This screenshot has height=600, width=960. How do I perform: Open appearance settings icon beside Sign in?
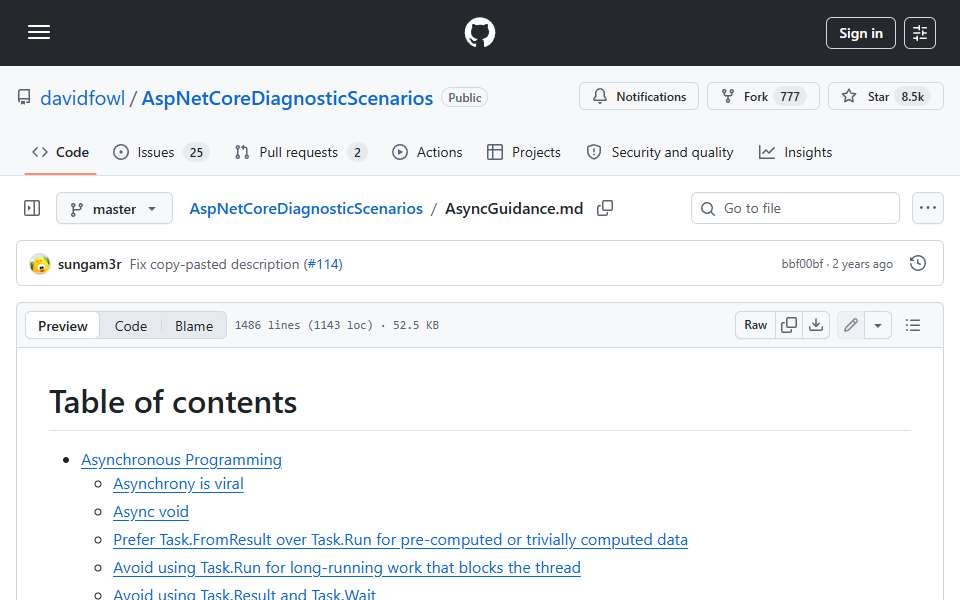click(x=920, y=33)
